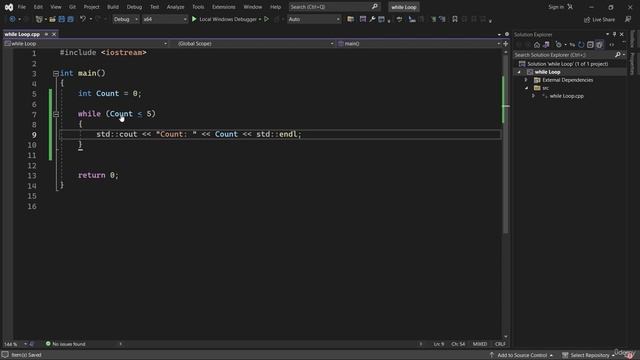Pin the Solution Explorer panel
Screen dimensions: 640x360
[614, 34]
